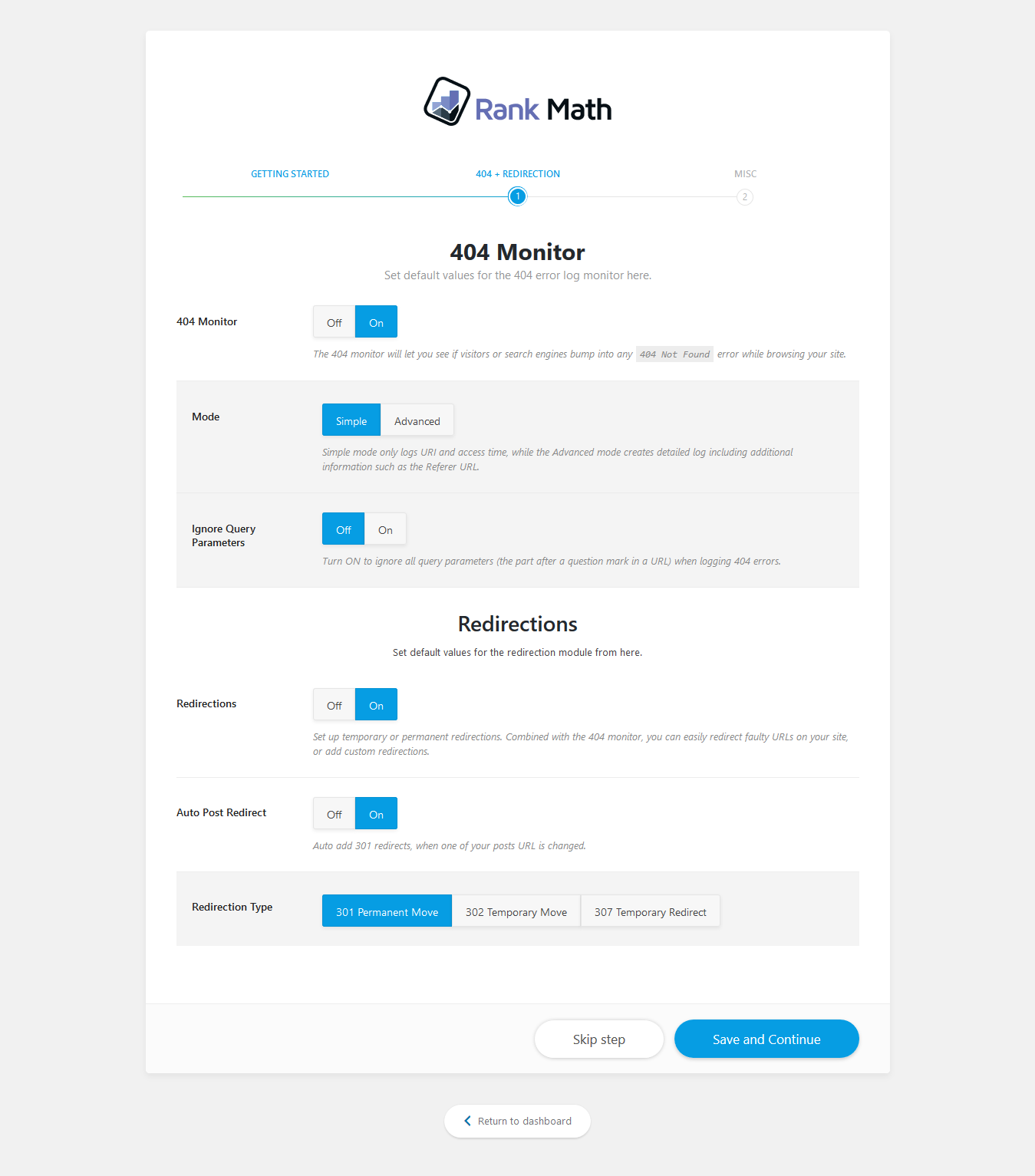Set Ignore Query Parameters to On

point(385,529)
